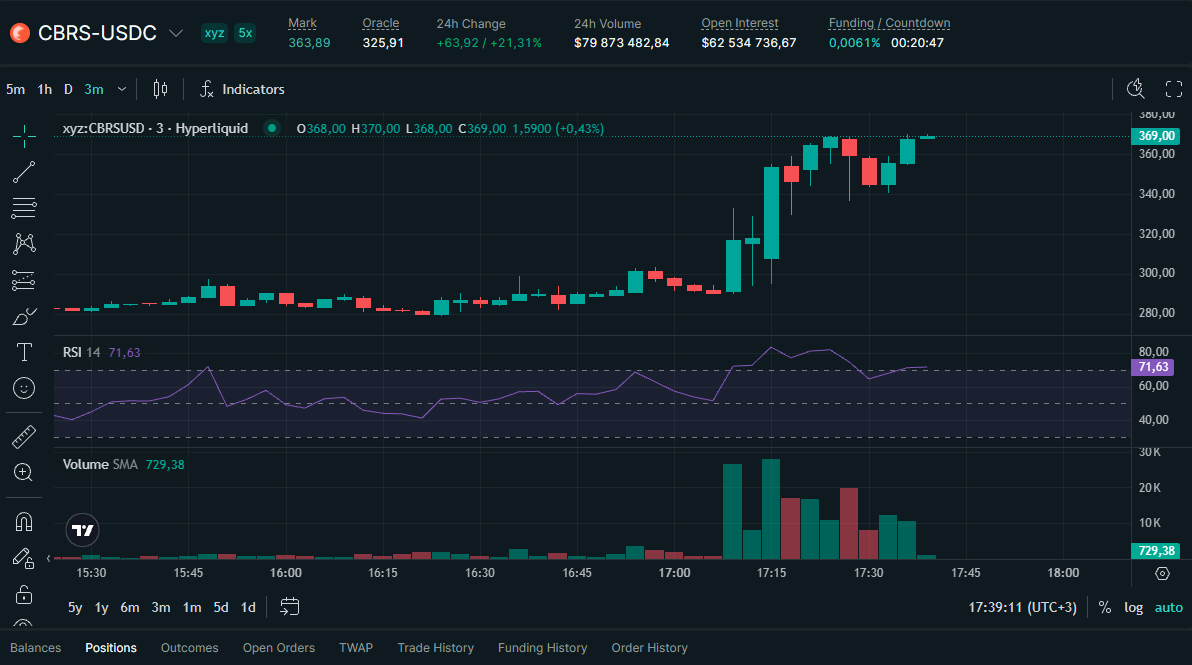
Task: Activate the zoom-in tool
Action: click(x=24, y=472)
